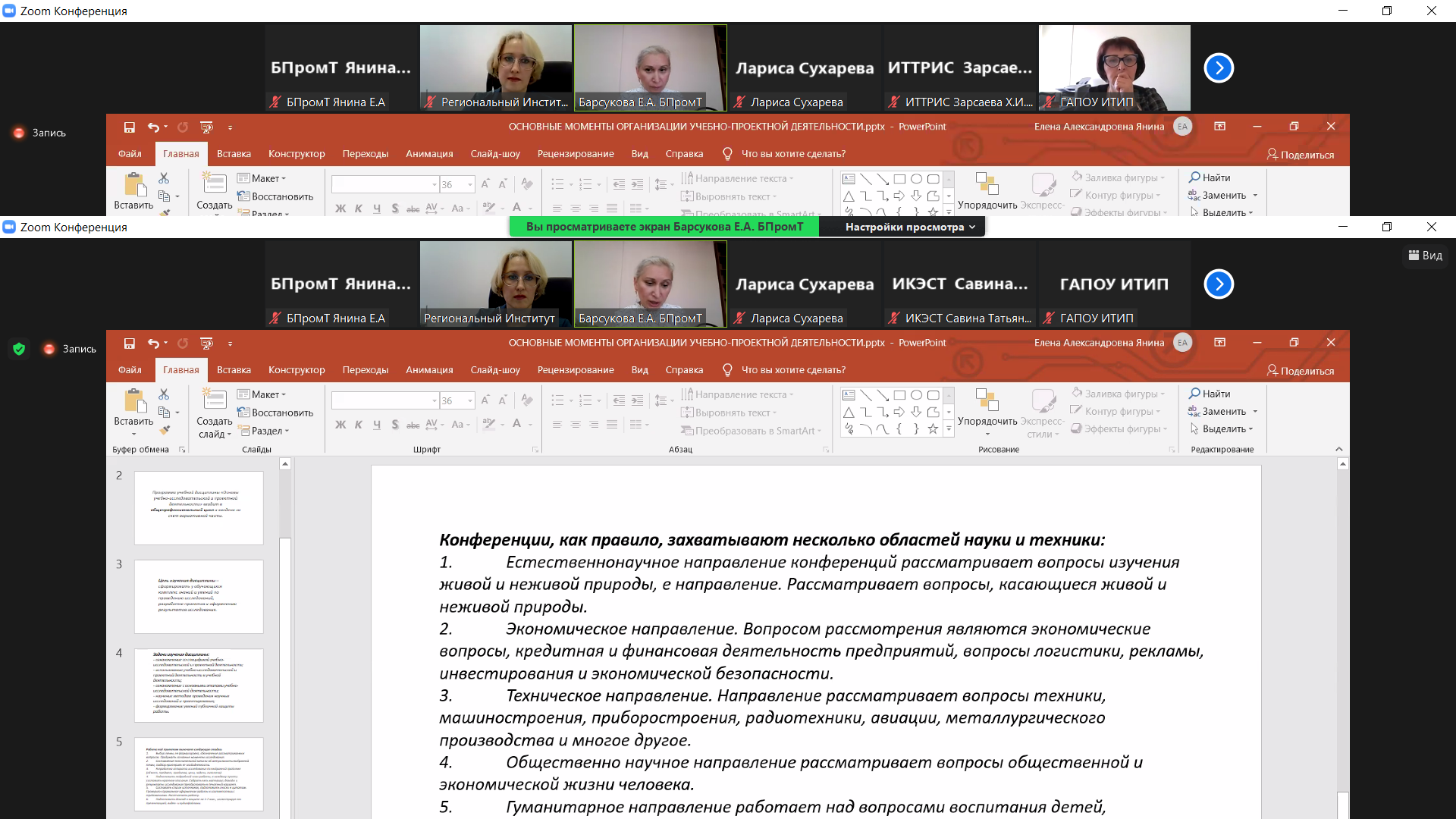Click the blue next-participants arrow in the upper Zoom window
This screenshot has width=1456, height=819.
click(1219, 68)
